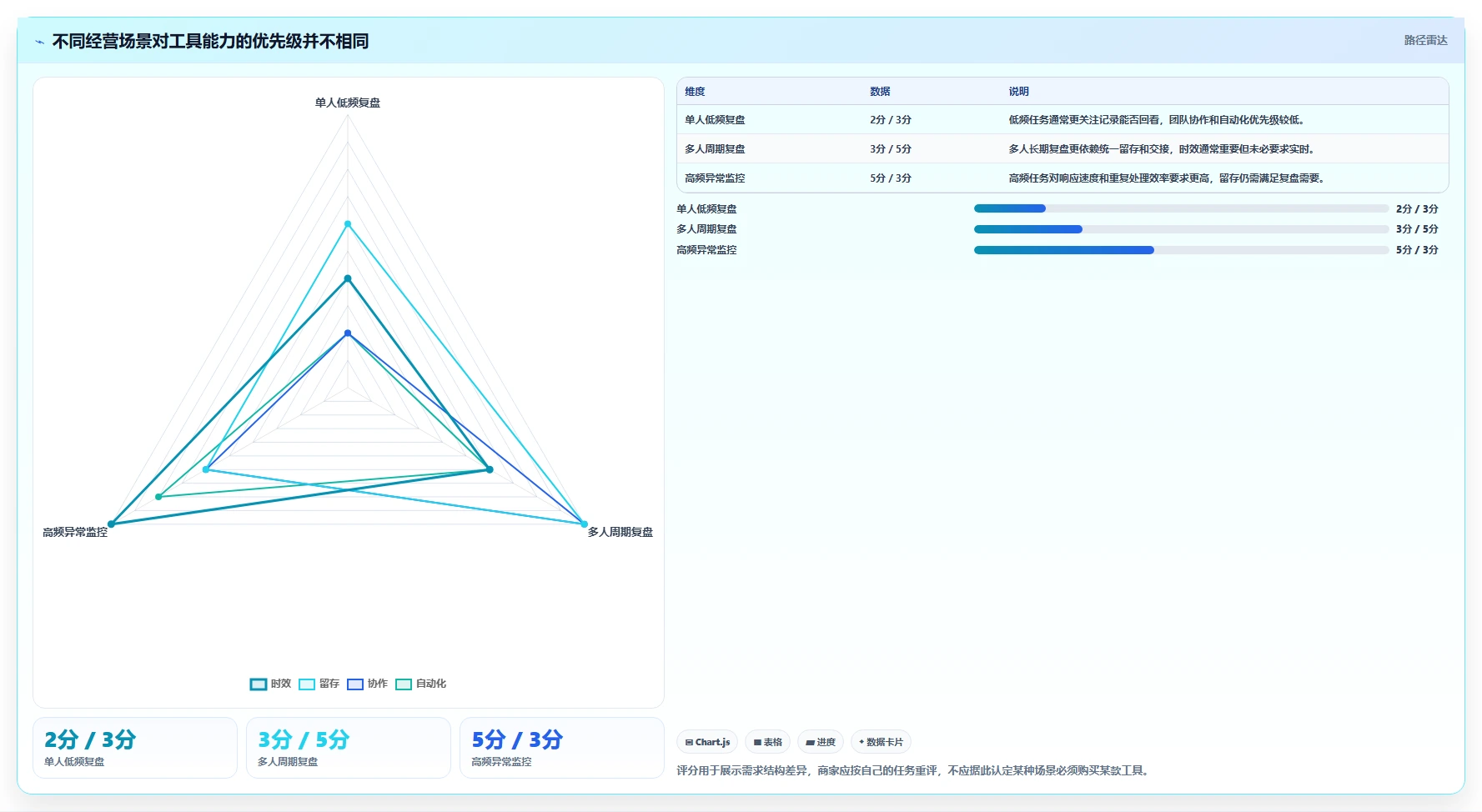The width and height of the screenshot is (1482, 812).
Task: Click the page title 不同经营场景对工具能力的优先级并不相同
Action: point(210,42)
